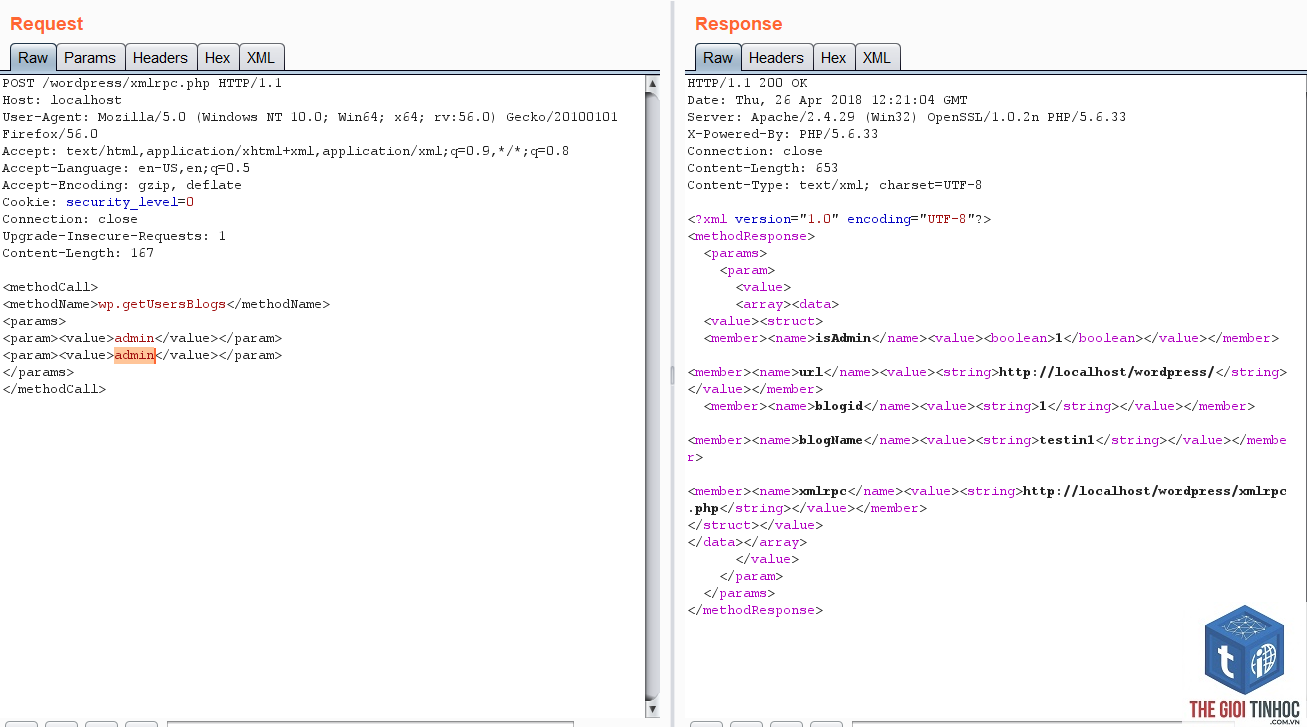Click the Host: localhost header line
The image size is (1307, 727).
coord(62,100)
